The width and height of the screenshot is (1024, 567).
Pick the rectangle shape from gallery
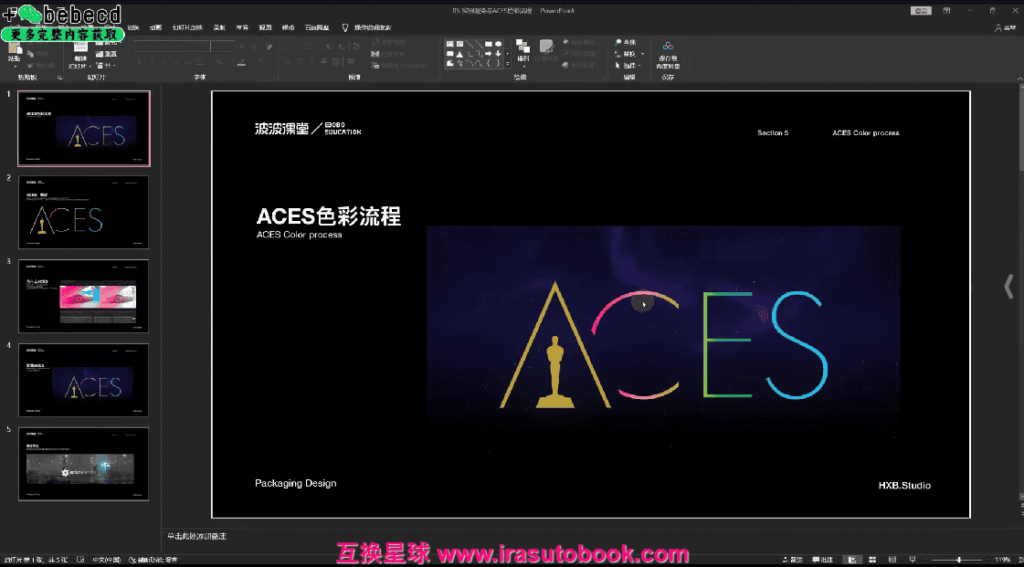[488, 44]
